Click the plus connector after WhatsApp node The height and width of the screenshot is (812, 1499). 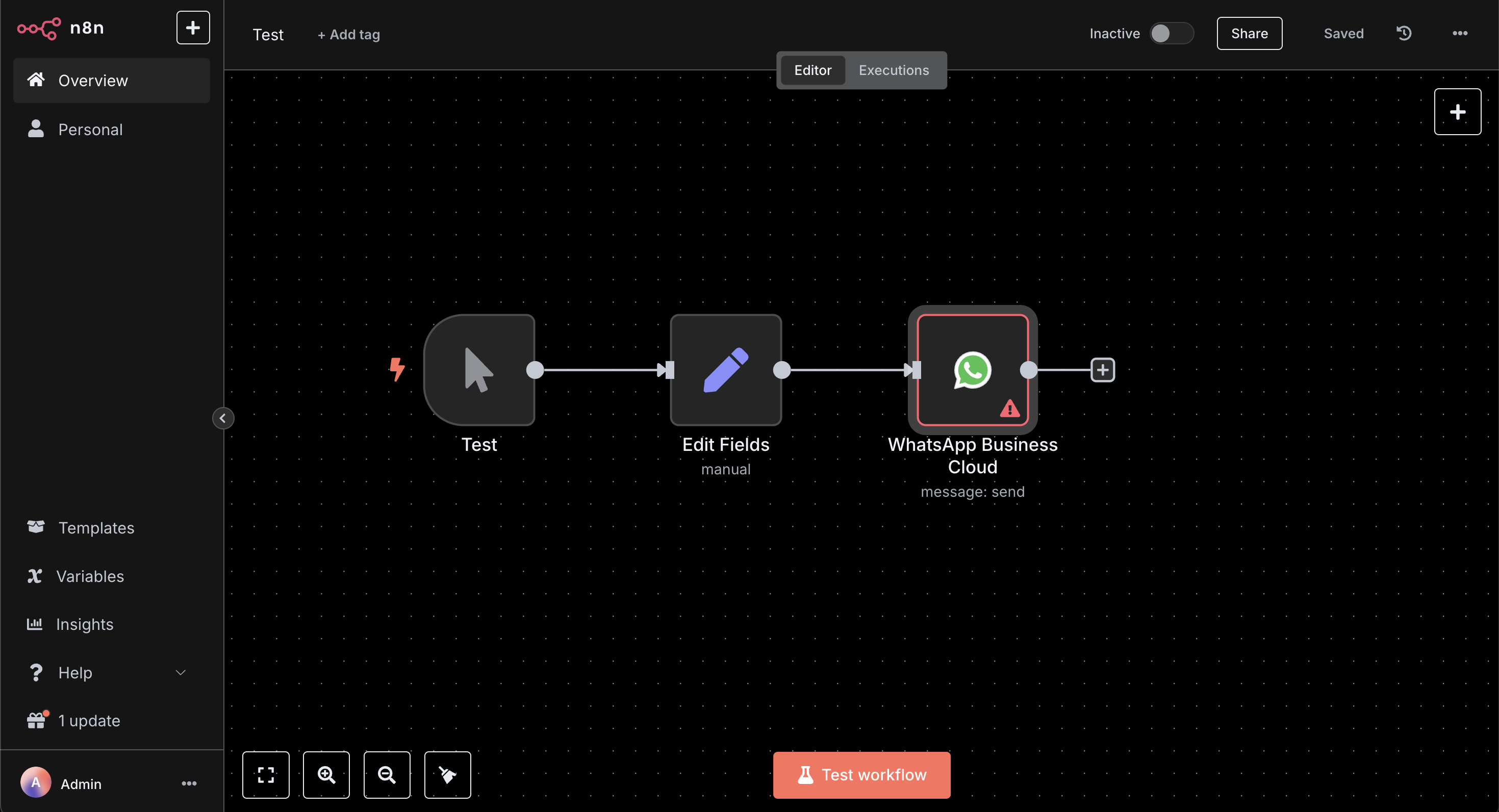pyautogui.click(x=1102, y=370)
